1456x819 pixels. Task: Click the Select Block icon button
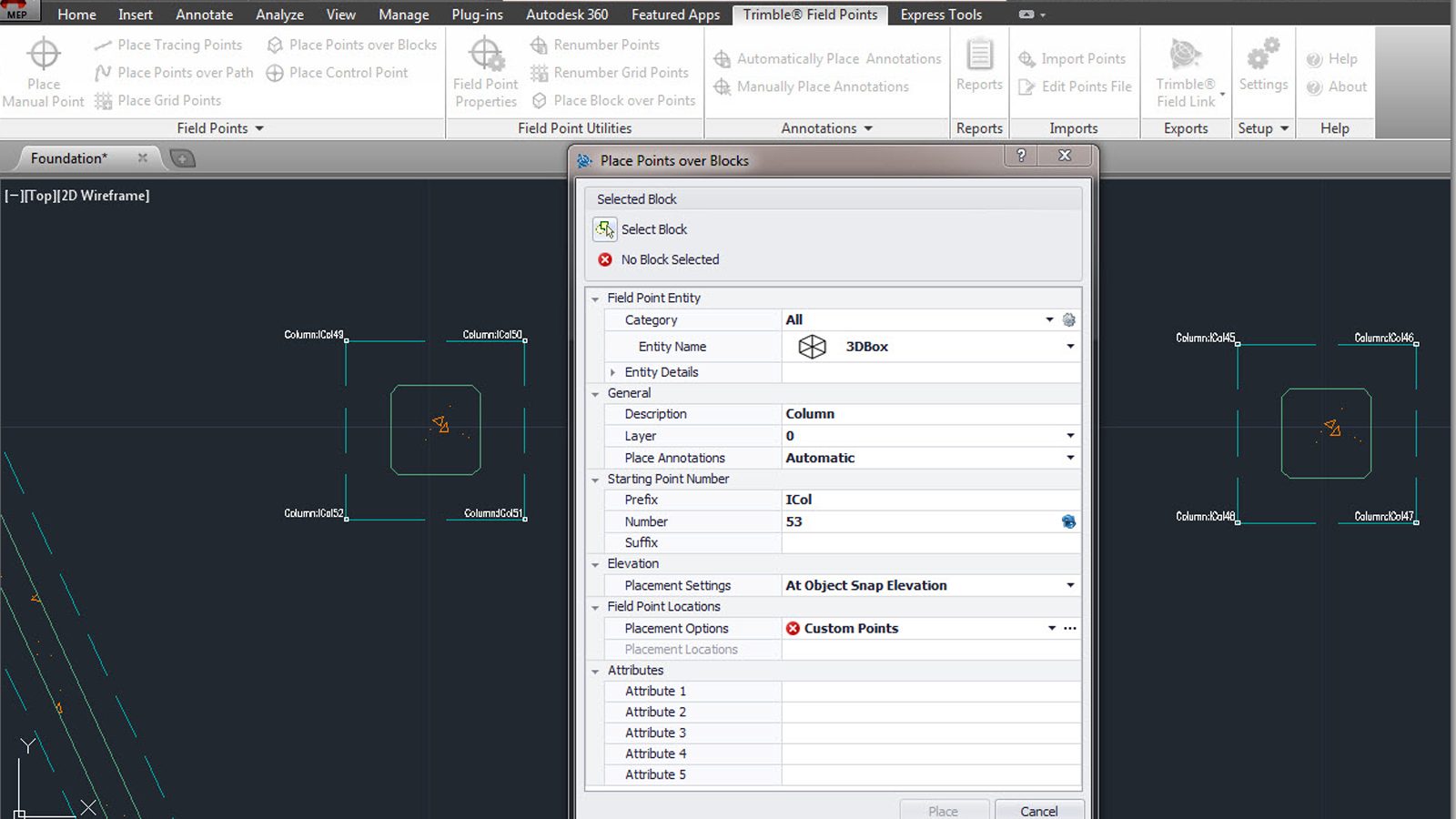[x=605, y=229]
